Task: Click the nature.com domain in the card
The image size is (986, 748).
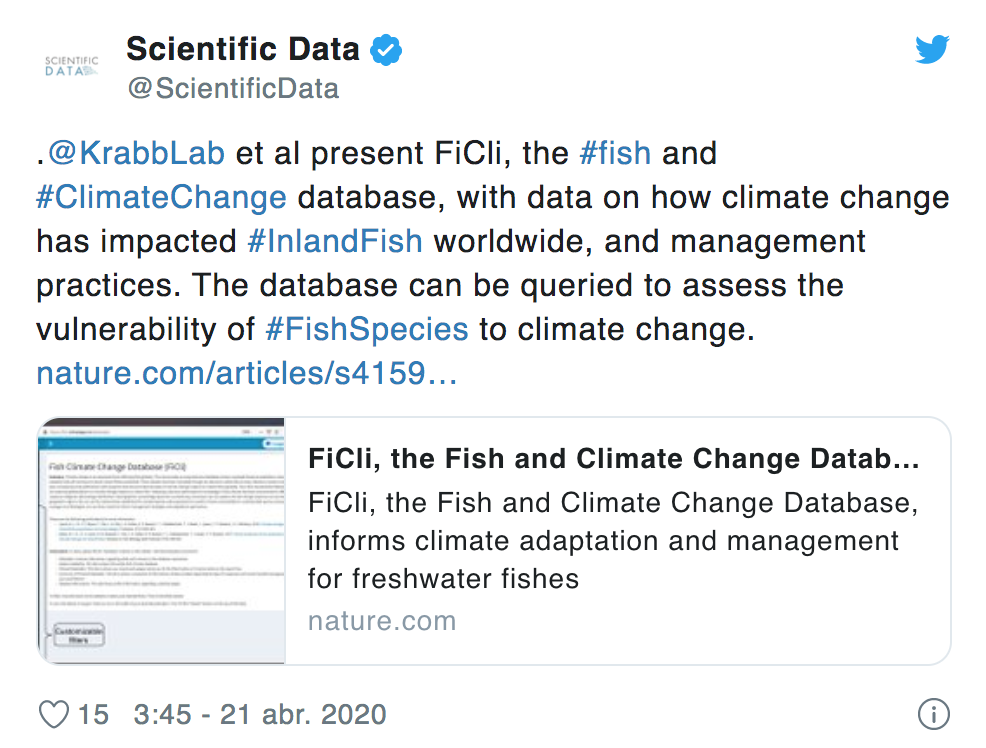Action: [x=381, y=620]
